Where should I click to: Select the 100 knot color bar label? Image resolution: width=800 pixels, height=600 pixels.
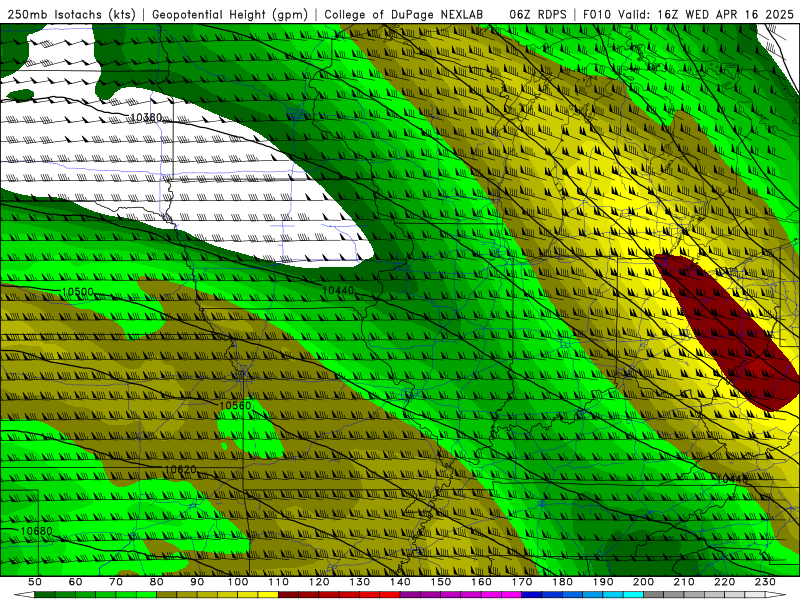click(238, 582)
